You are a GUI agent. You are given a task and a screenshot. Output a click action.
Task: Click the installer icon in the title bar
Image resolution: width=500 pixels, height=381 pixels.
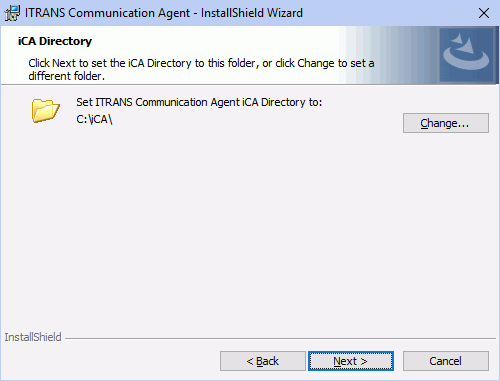(12, 13)
